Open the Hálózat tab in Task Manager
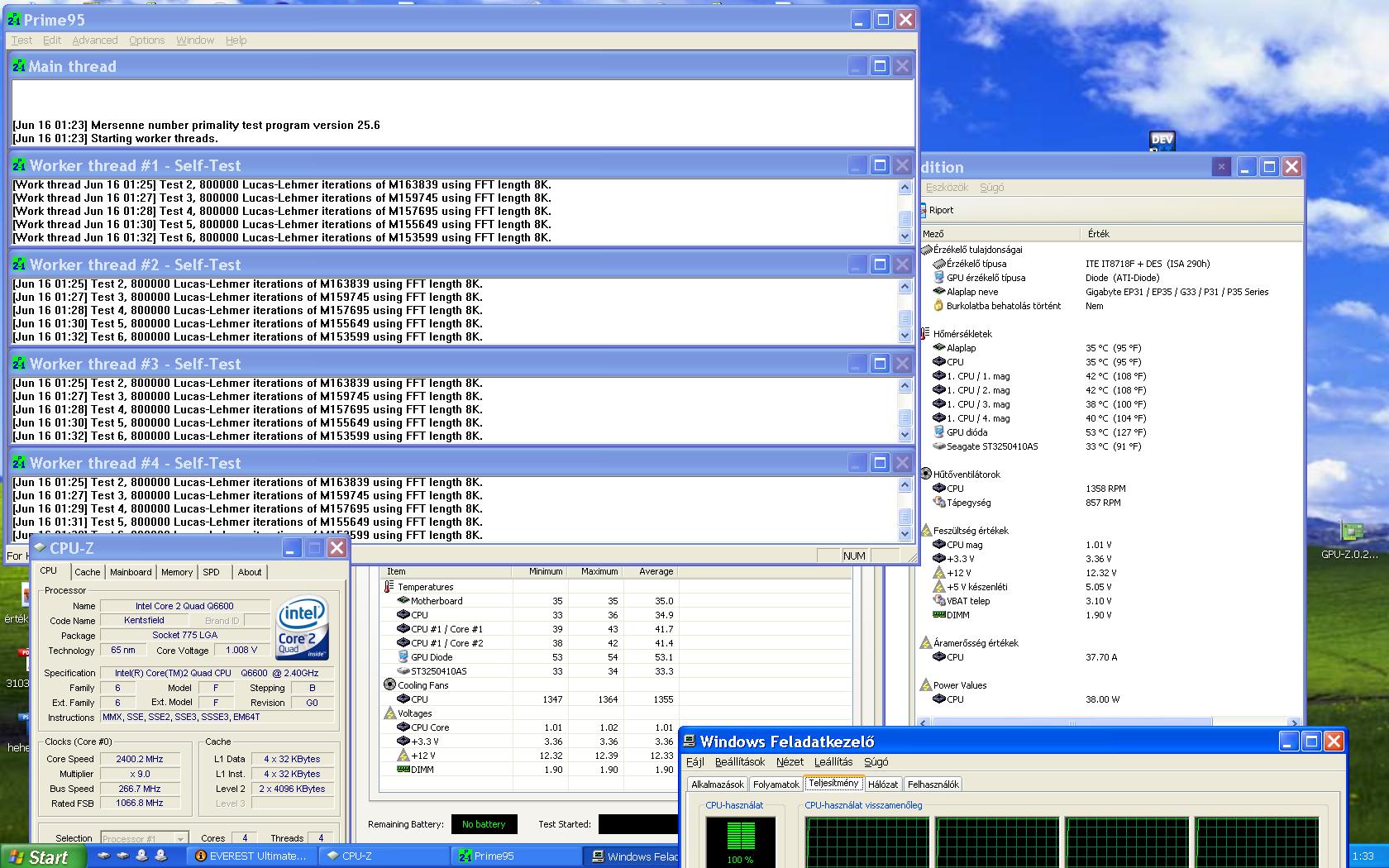Viewport: 1389px width, 868px height. (x=883, y=785)
